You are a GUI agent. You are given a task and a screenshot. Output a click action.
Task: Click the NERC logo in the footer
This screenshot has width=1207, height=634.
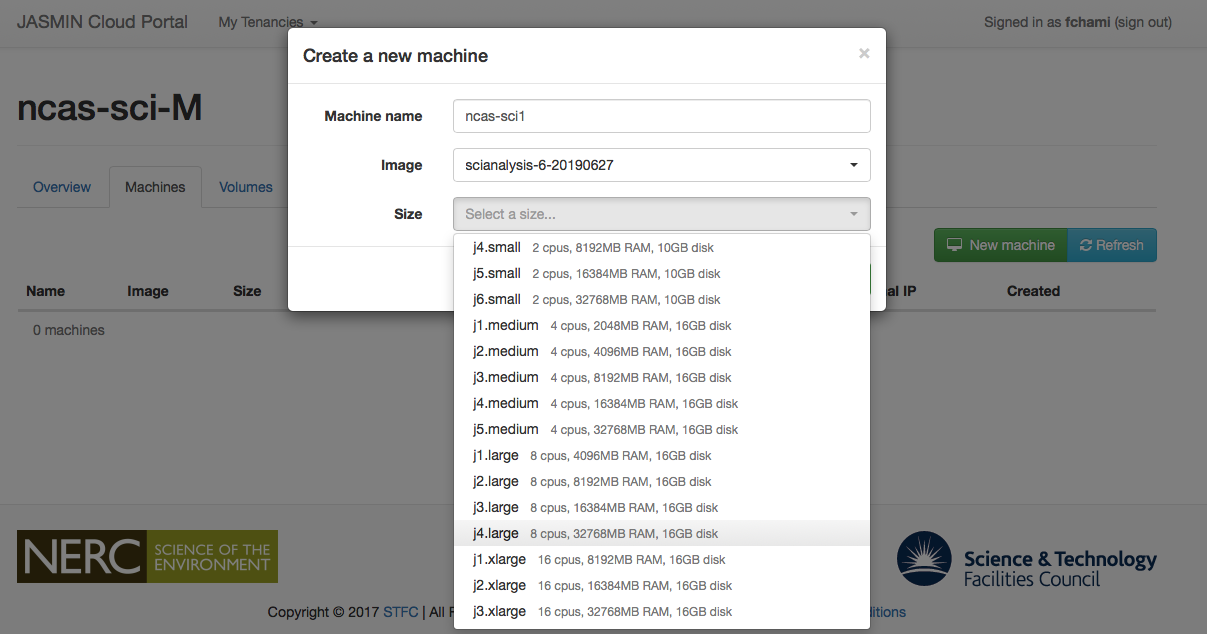pos(146,556)
